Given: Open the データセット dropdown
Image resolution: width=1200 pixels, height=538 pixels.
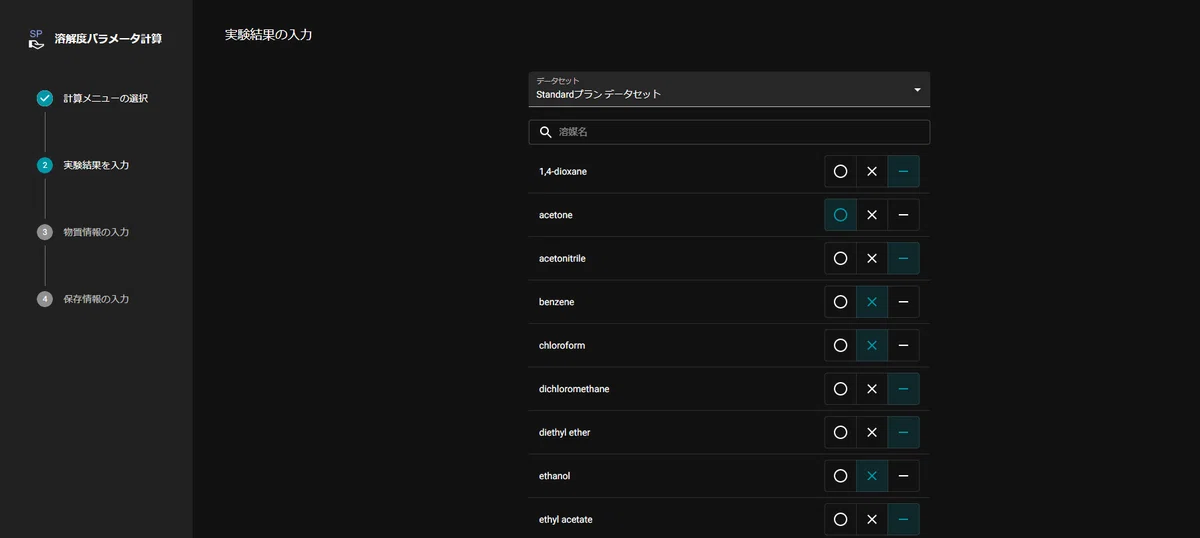Looking at the screenshot, I should [x=728, y=89].
